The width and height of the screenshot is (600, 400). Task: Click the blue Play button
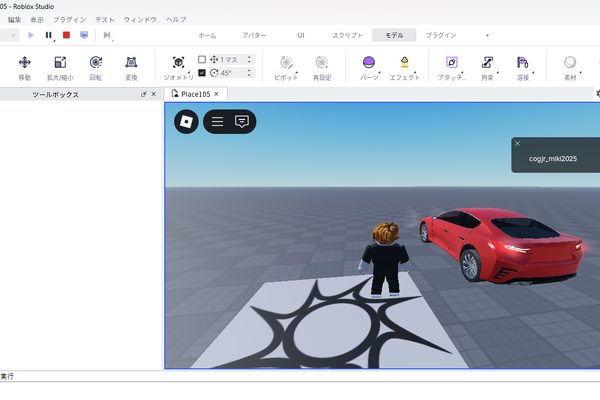click(x=31, y=35)
